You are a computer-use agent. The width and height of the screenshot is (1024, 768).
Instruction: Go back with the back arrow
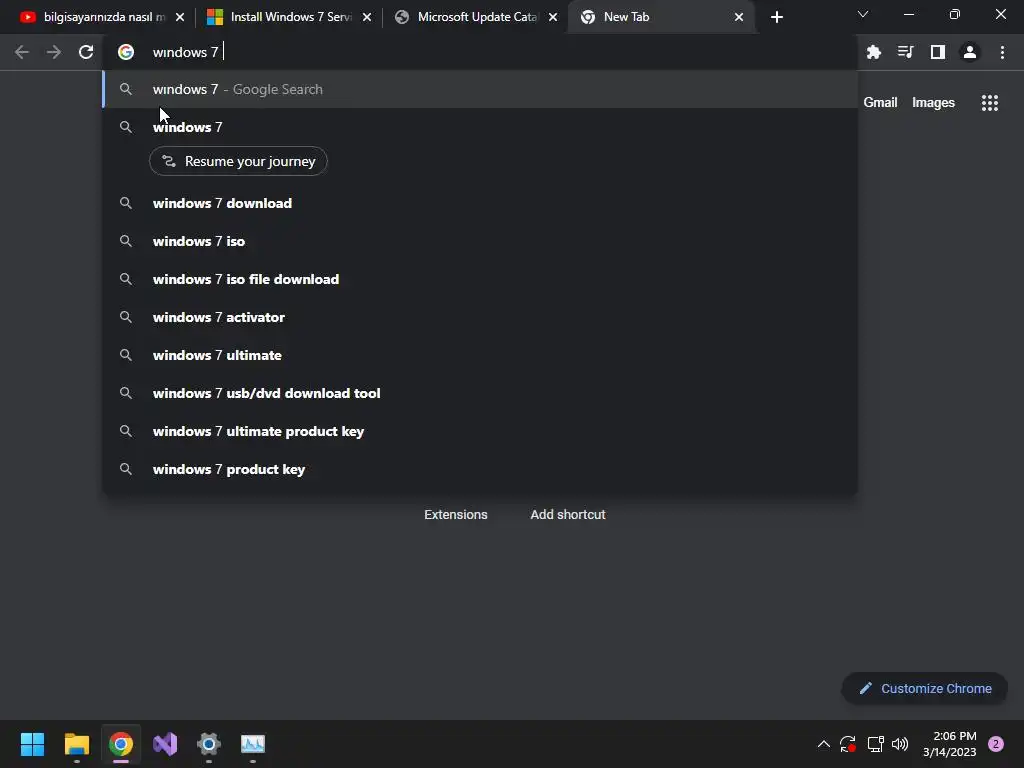[x=22, y=52]
